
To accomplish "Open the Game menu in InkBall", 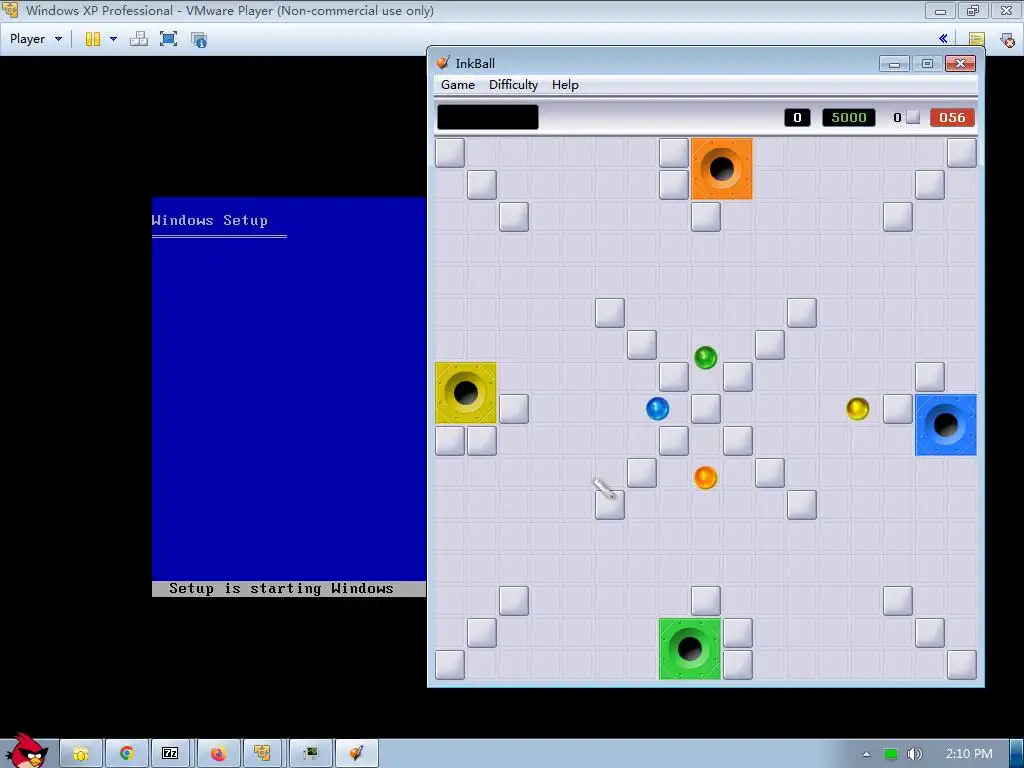I will [458, 85].
